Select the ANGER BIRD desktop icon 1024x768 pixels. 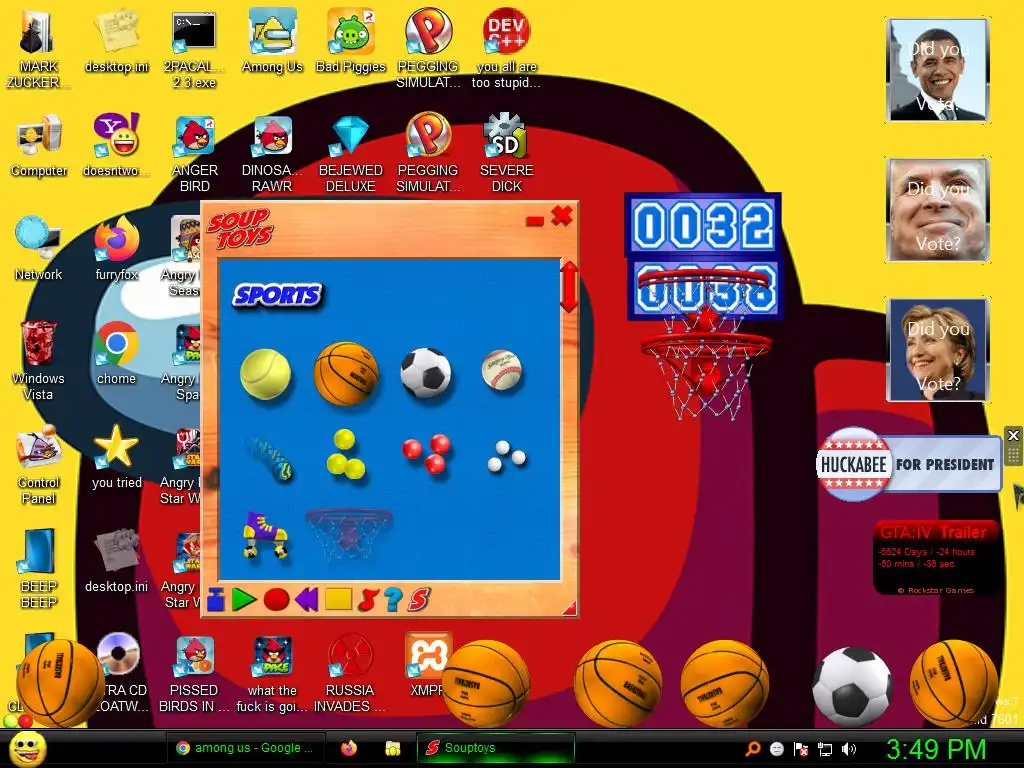tap(195, 153)
